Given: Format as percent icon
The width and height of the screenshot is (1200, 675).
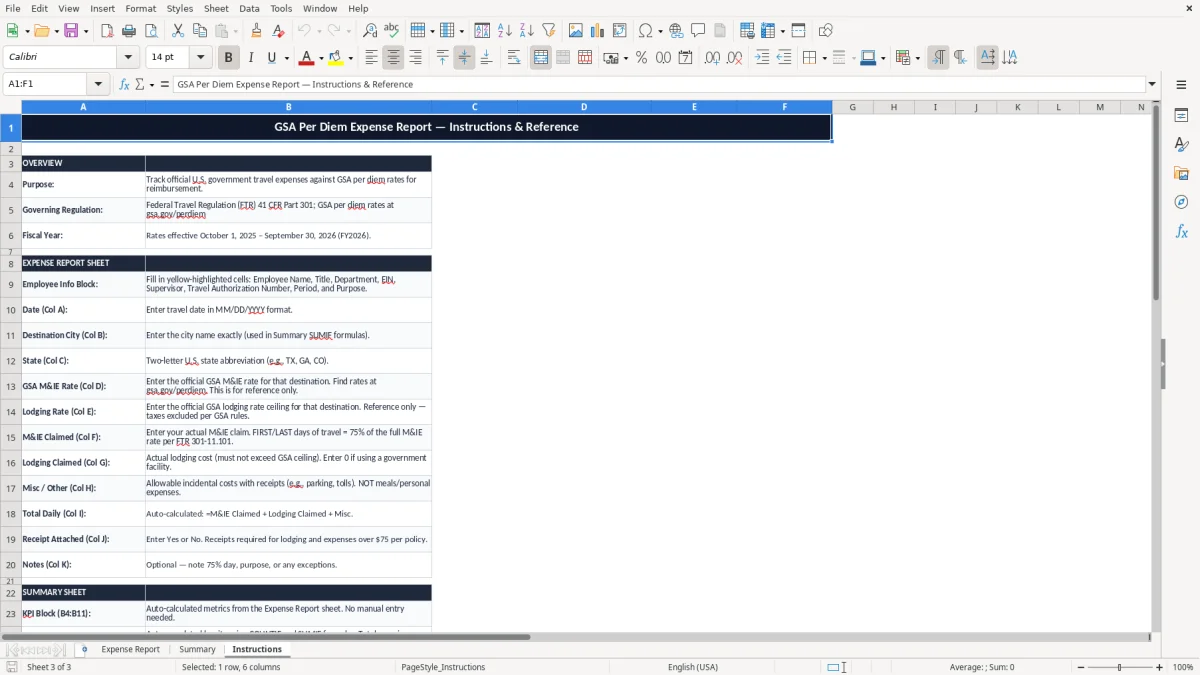Looking at the screenshot, I should point(641,58).
